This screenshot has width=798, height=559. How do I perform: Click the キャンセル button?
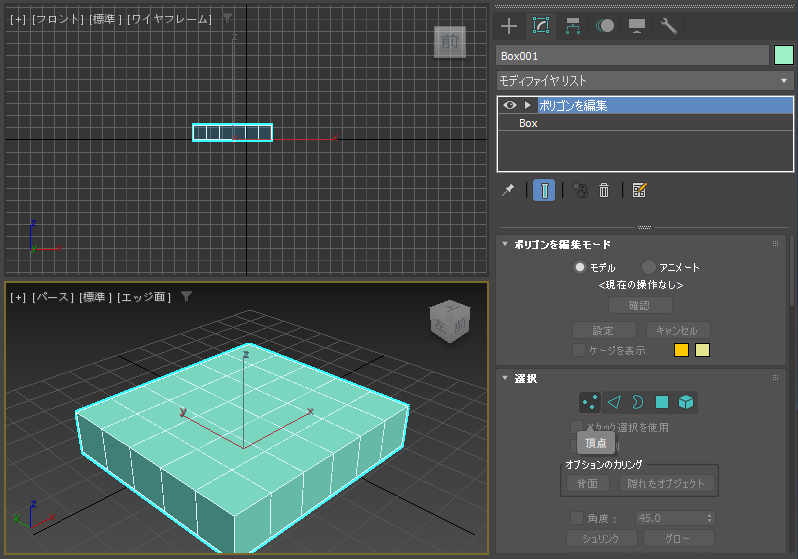coord(678,330)
